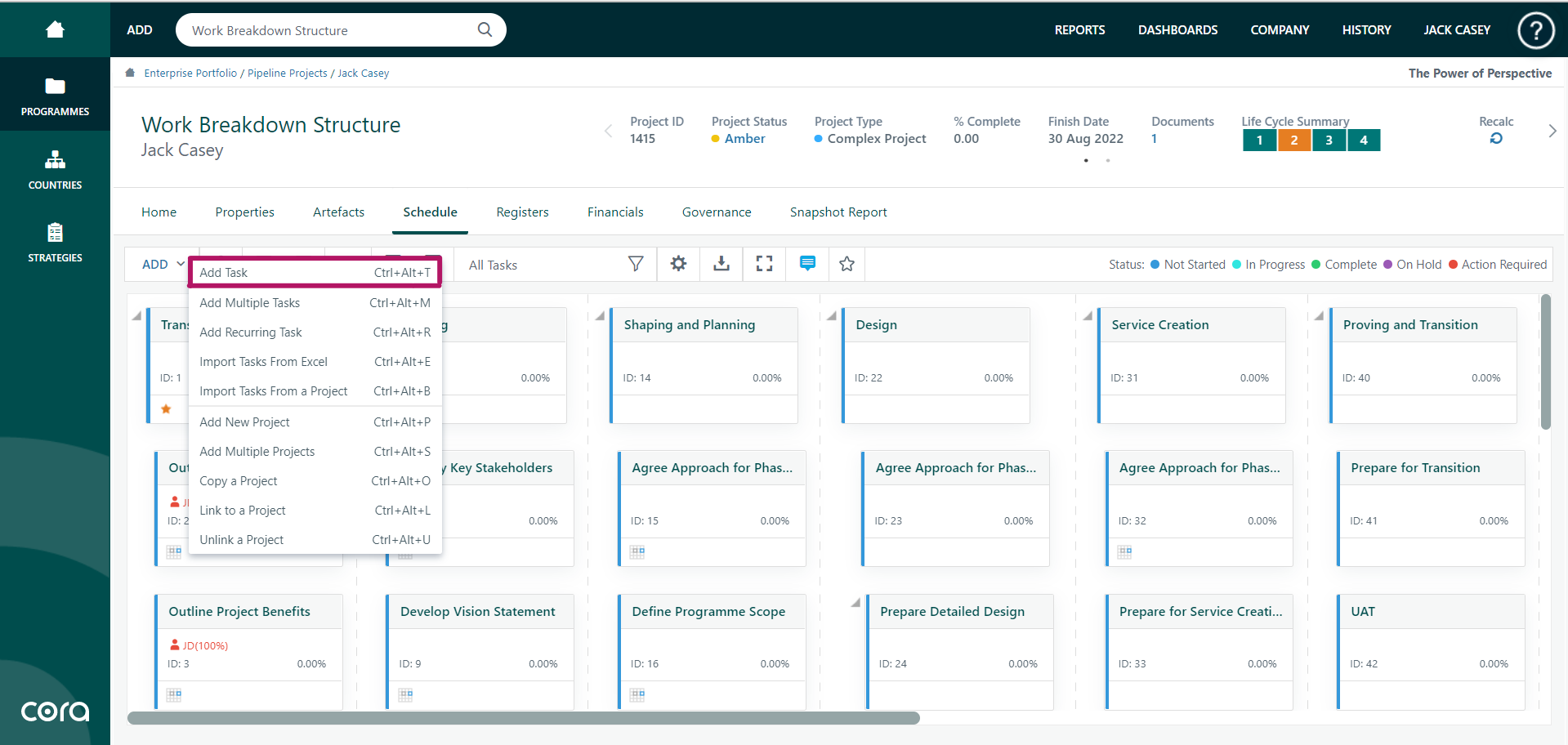Open Pipeline Projects breadcrumb link

click(287, 73)
